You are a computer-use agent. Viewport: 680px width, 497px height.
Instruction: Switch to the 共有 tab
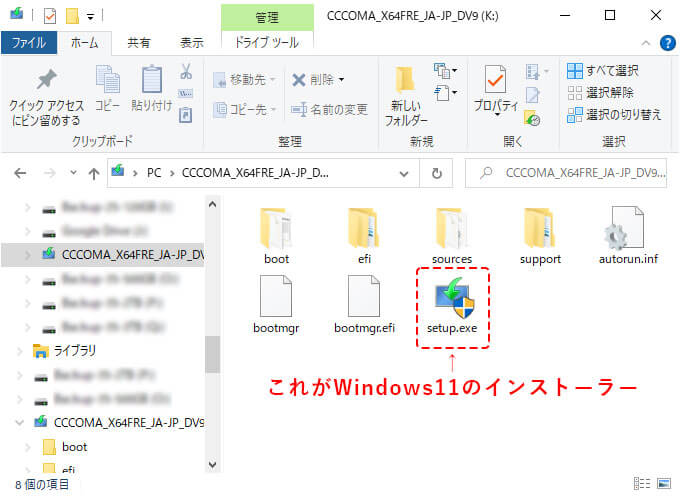point(138,43)
